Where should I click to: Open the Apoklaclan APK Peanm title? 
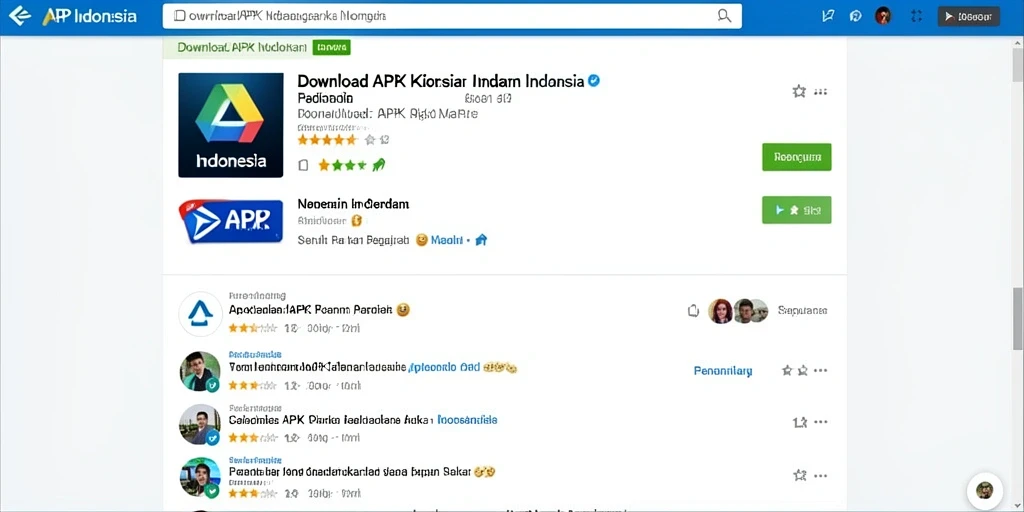pos(310,310)
